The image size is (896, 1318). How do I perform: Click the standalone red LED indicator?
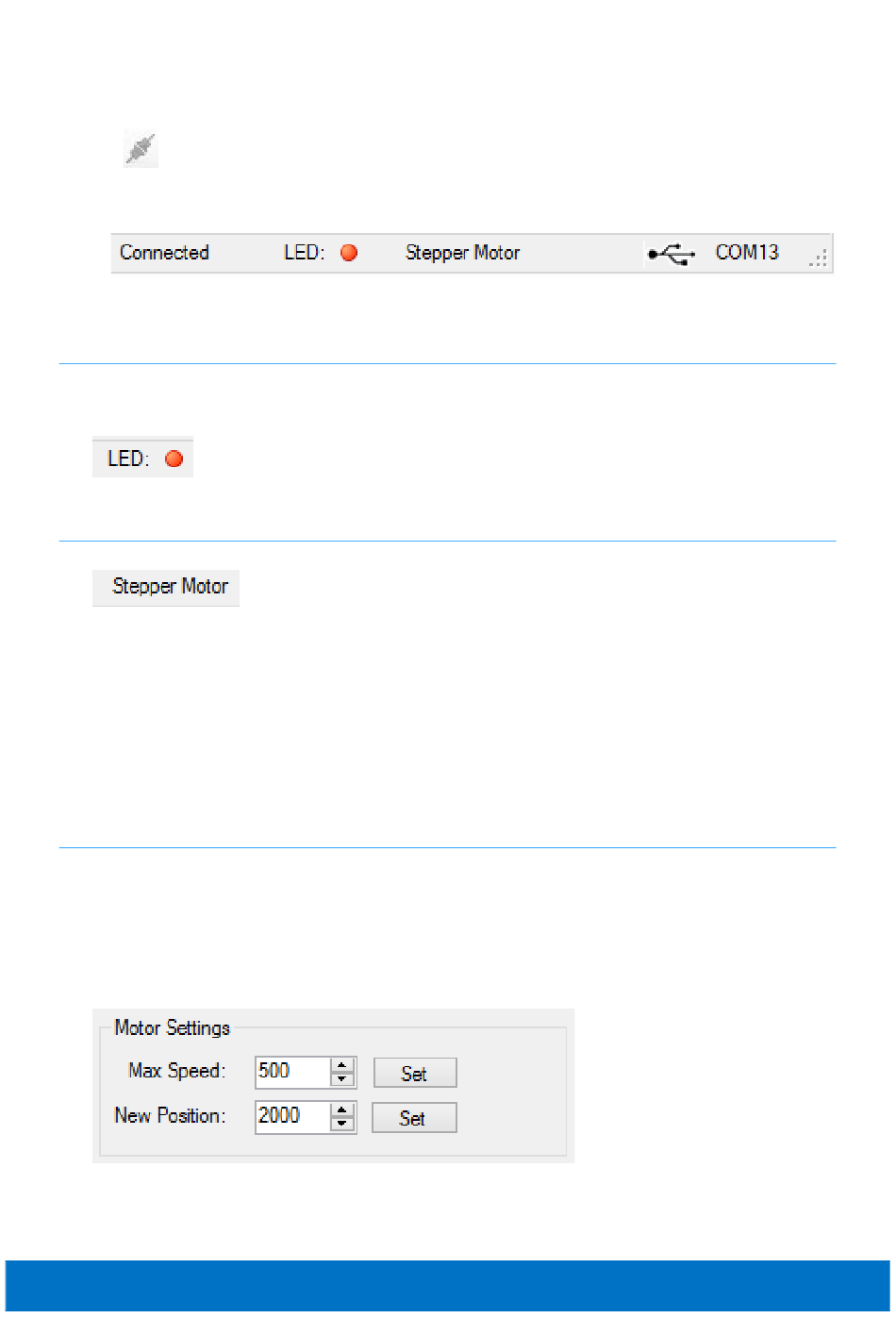click(174, 459)
